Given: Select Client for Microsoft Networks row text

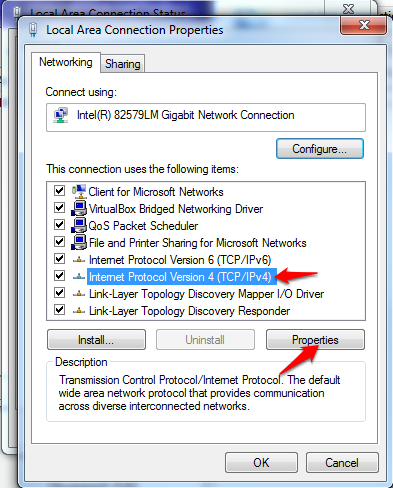Looking at the screenshot, I should pyautogui.click(x=156, y=192).
